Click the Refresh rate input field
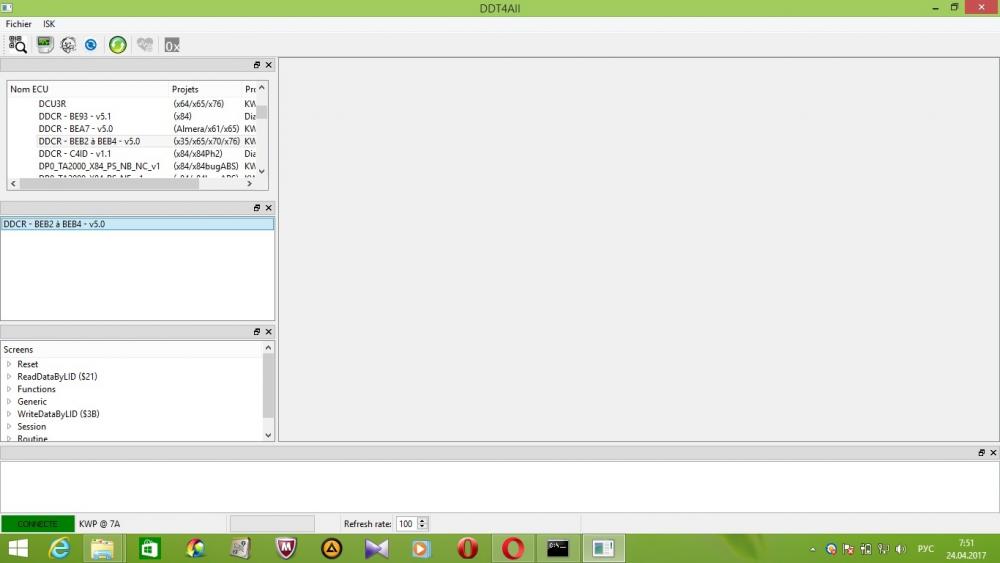This screenshot has height=563, width=1000. point(406,523)
